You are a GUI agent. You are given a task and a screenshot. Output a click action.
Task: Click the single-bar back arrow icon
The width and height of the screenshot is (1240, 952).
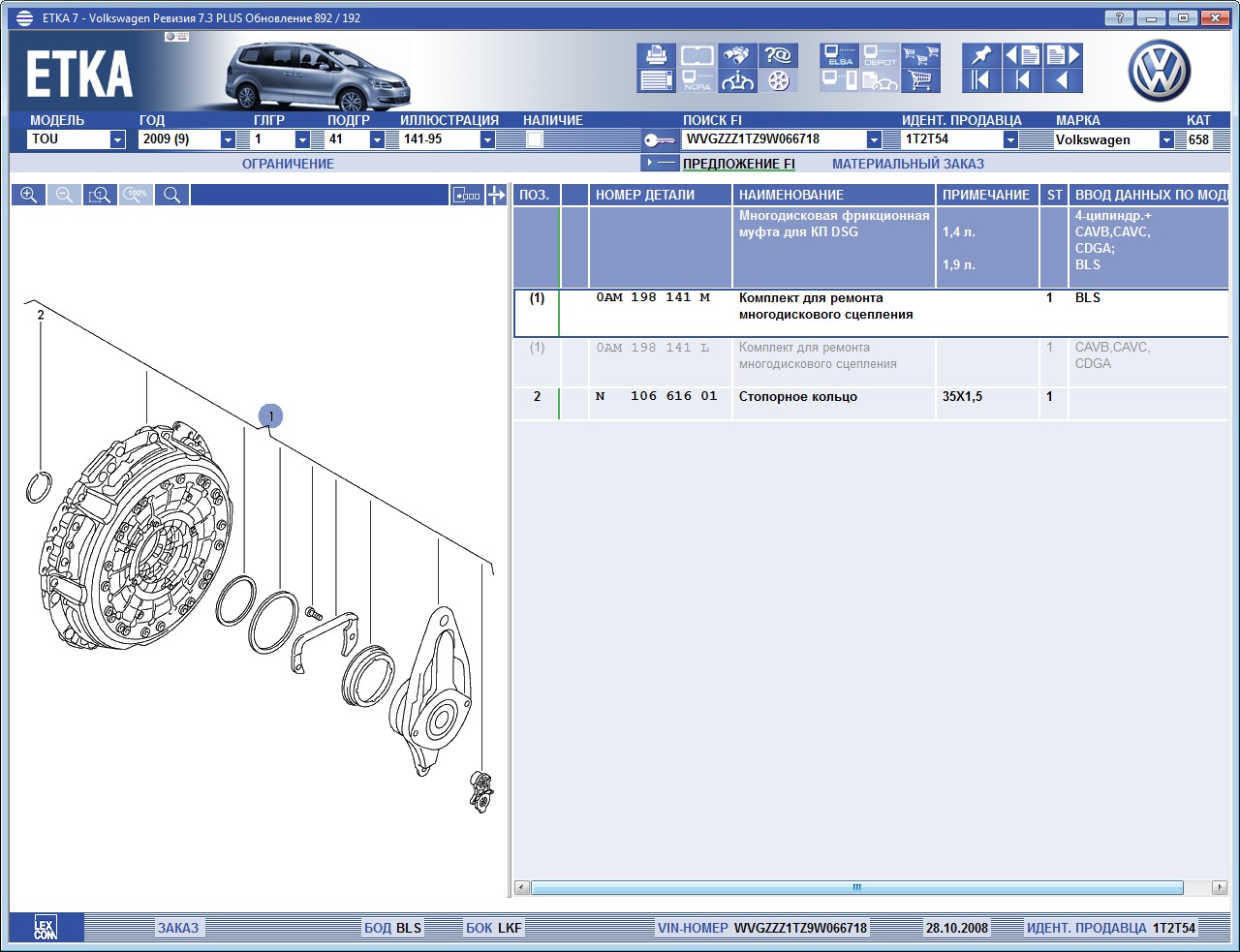(1022, 80)
